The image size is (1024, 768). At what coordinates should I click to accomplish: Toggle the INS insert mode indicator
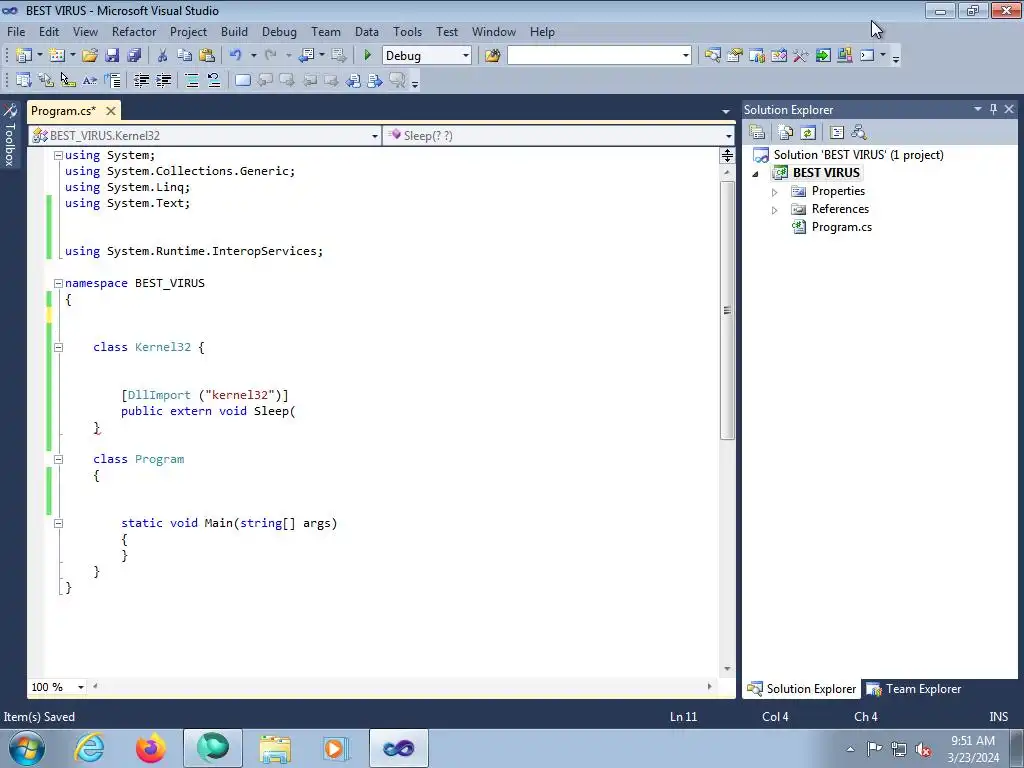point(999,716)
